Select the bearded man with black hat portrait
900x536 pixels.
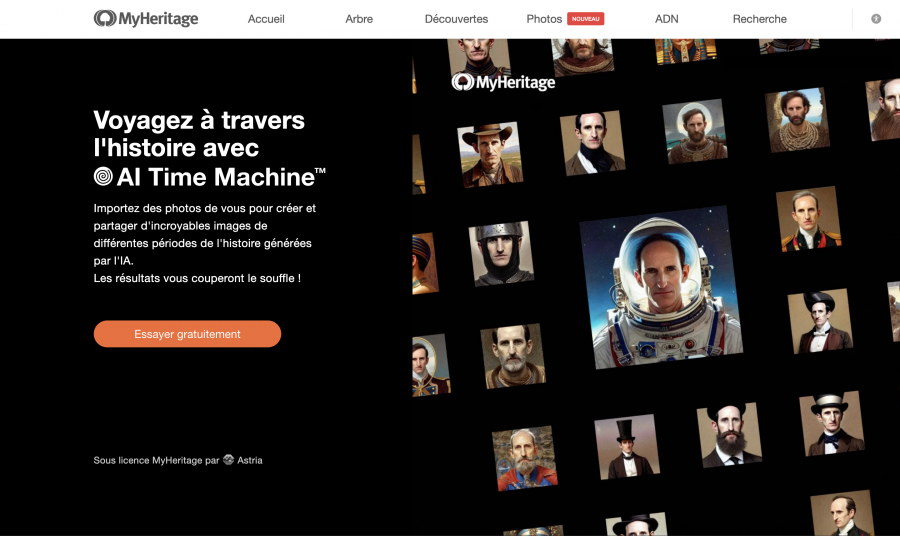coord(729,434)
